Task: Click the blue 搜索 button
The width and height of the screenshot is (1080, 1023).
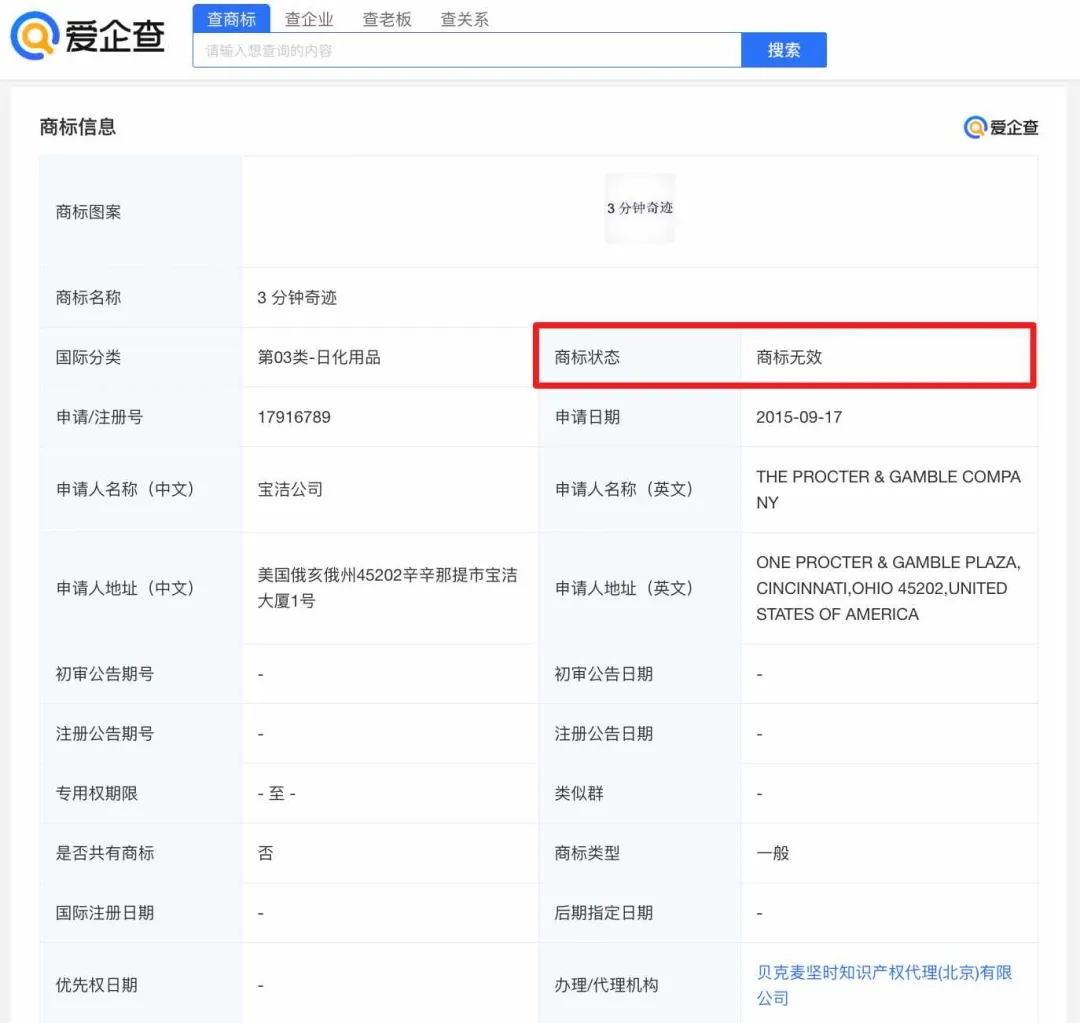Action: pos(784,50)
